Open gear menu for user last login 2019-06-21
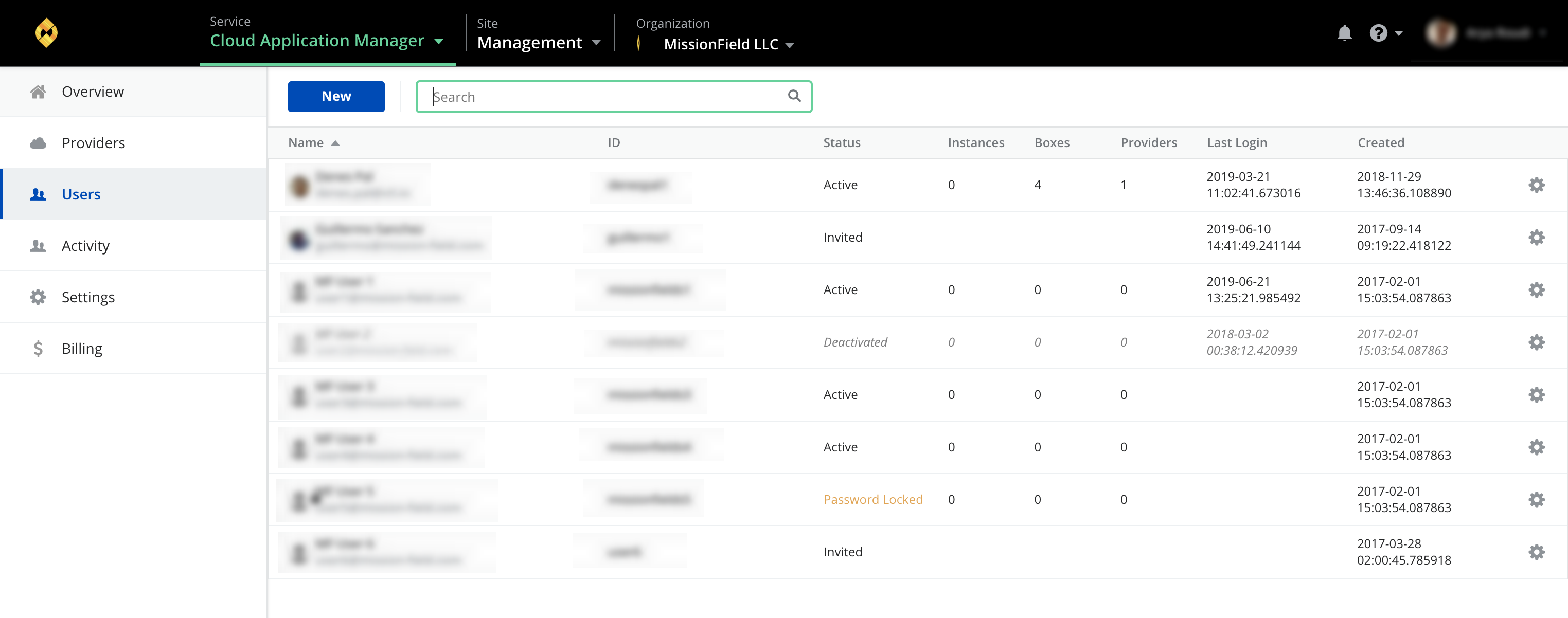The image size is (1568, 618). pyautogui.click(x=1536, y=289)
